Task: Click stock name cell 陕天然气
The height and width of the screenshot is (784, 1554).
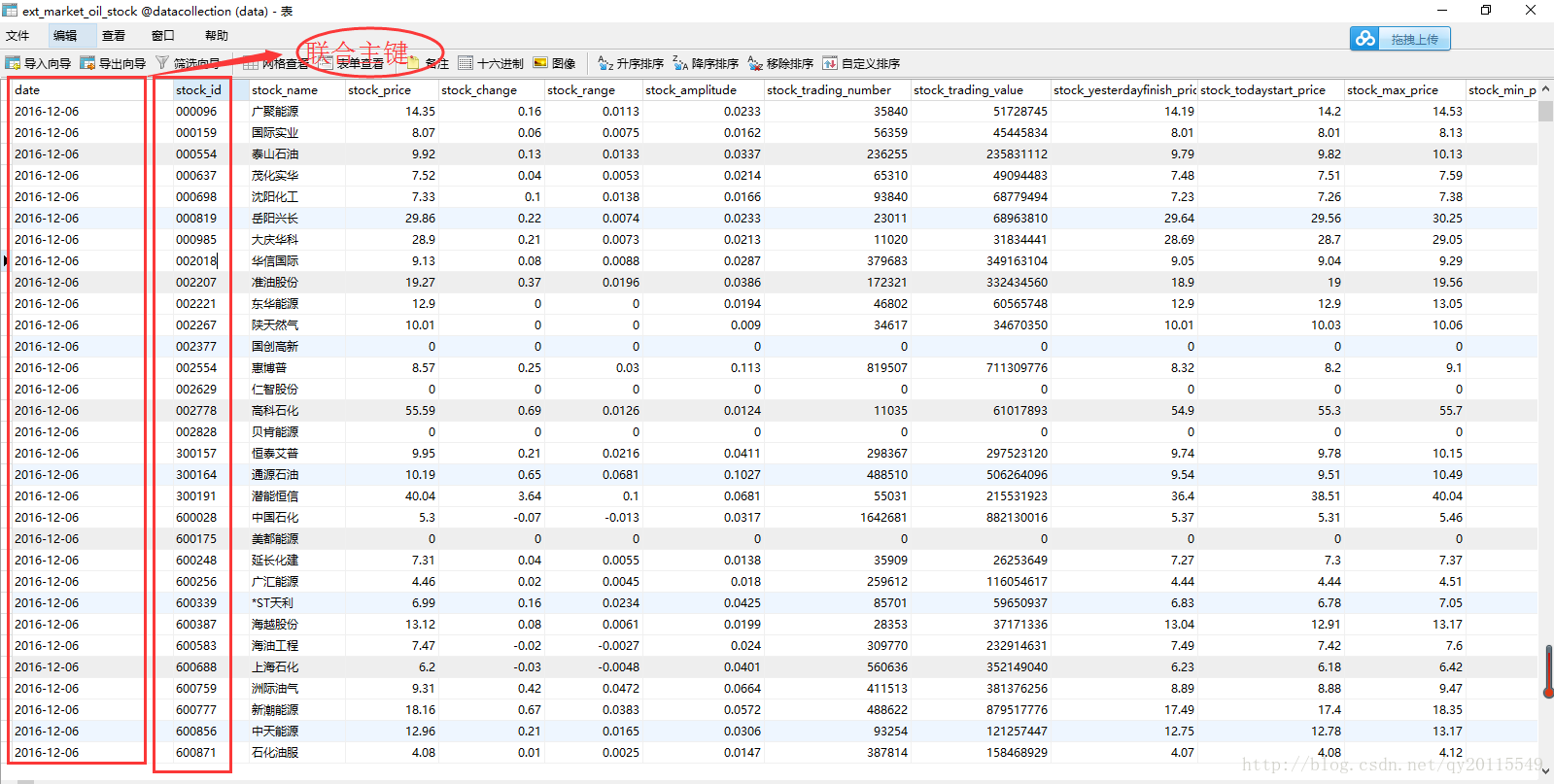Action: 296,324
